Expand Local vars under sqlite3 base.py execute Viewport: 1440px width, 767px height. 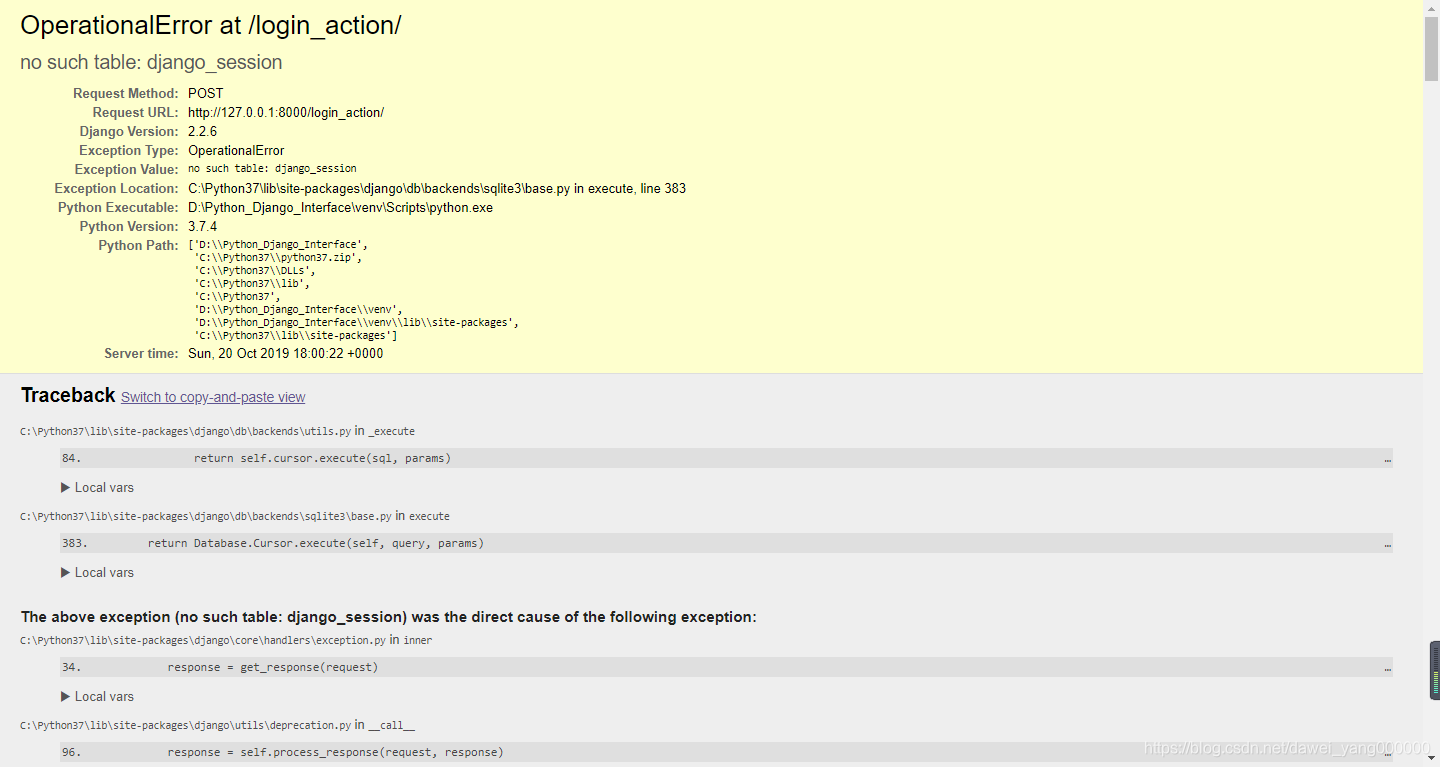[x=97, y=572]
